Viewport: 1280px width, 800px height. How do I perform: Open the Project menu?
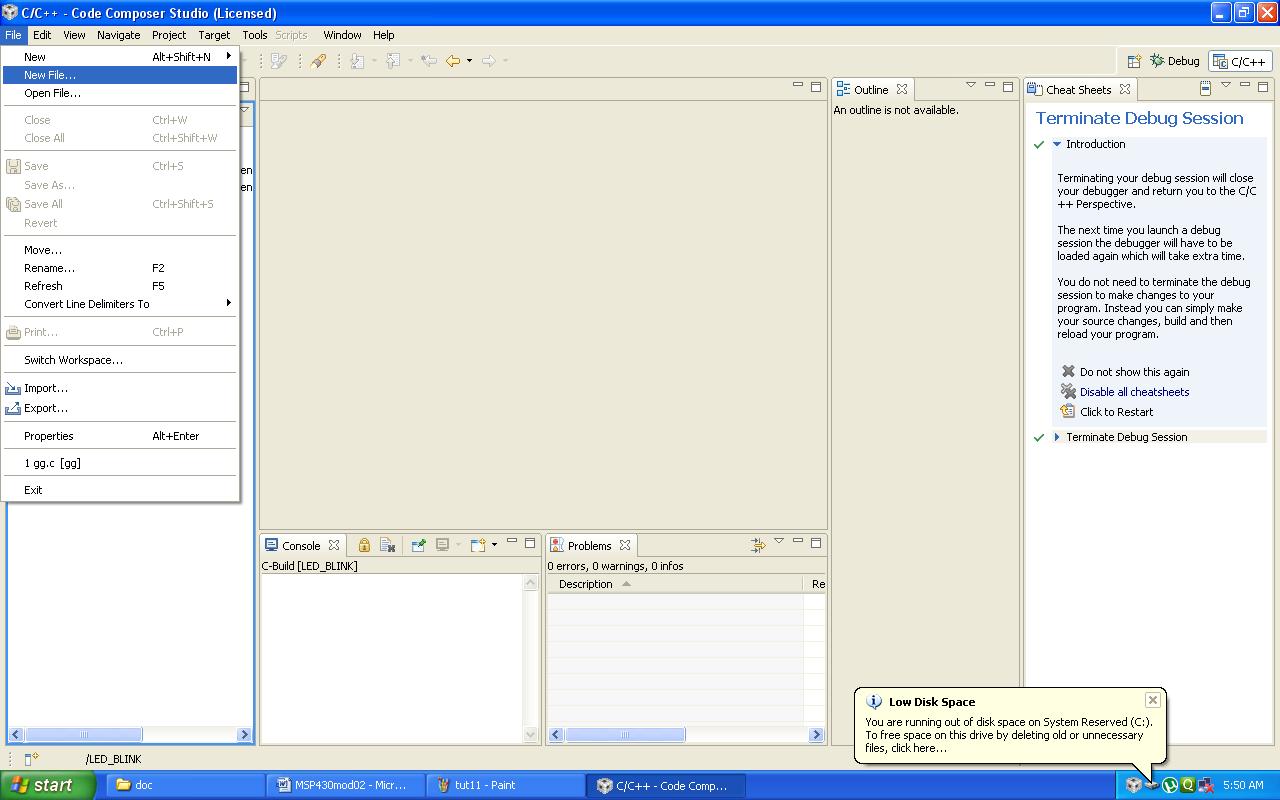[169, 35]
